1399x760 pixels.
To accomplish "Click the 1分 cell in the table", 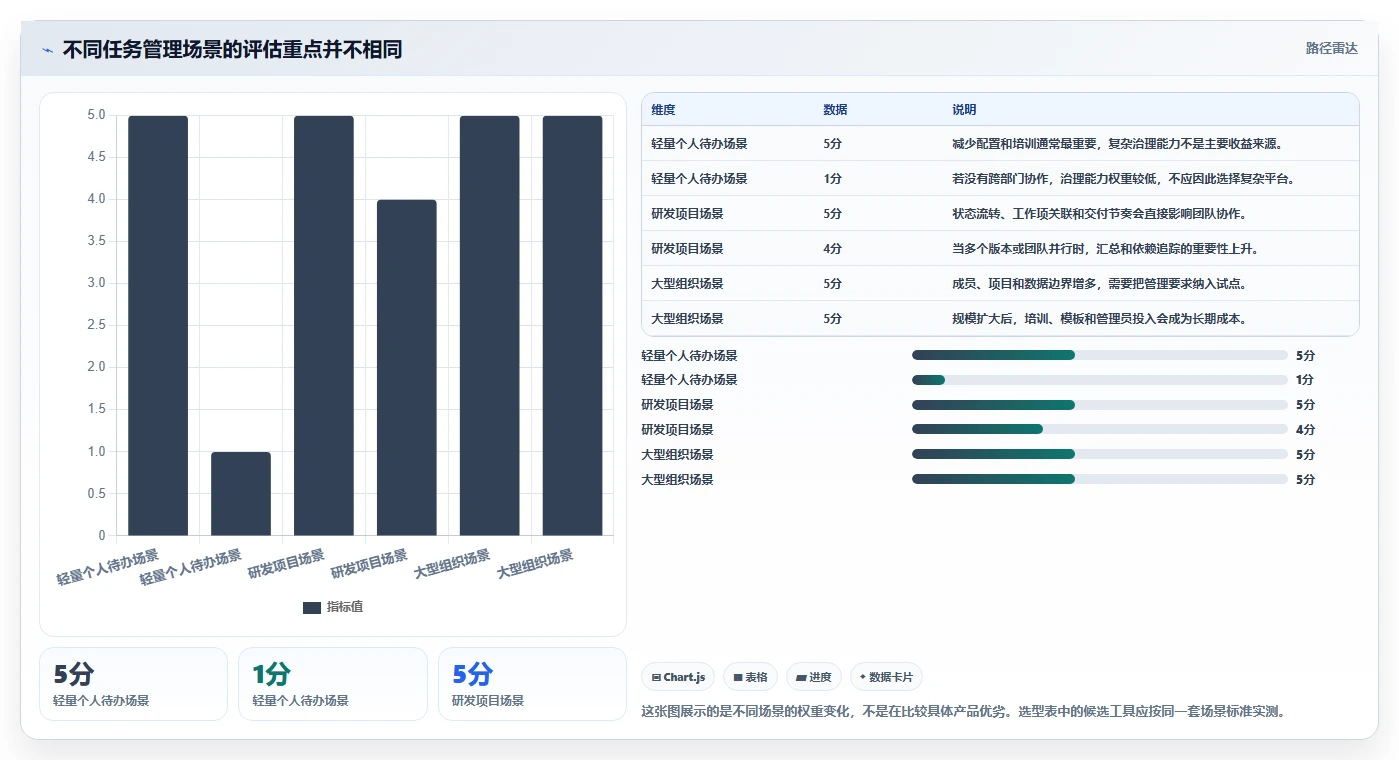I will (x=832, y=179).
